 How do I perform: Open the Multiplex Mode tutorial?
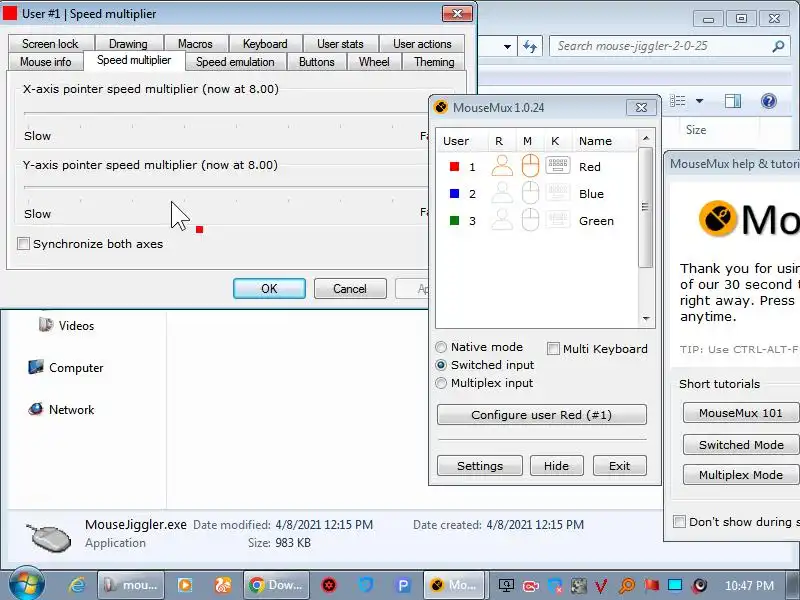click(x=740, y=474)
